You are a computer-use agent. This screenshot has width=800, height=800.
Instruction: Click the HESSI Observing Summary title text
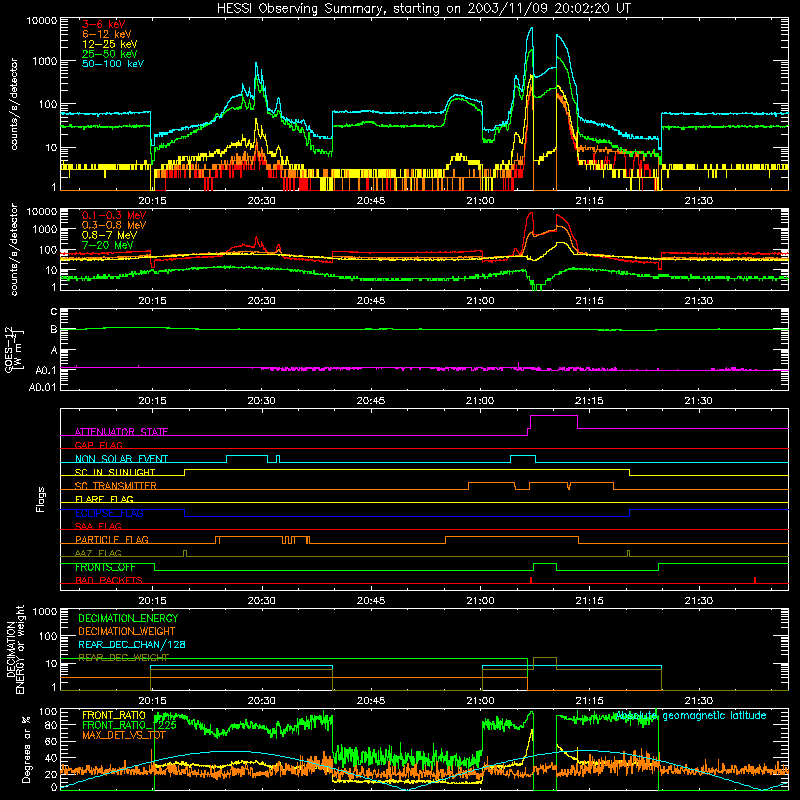click(424, 8)
